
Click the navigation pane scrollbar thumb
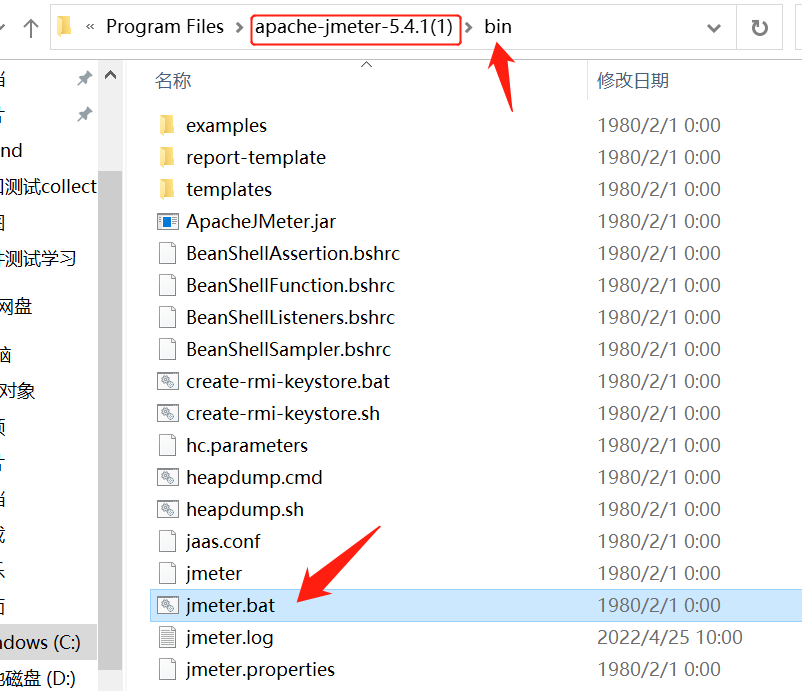[110, 419]
